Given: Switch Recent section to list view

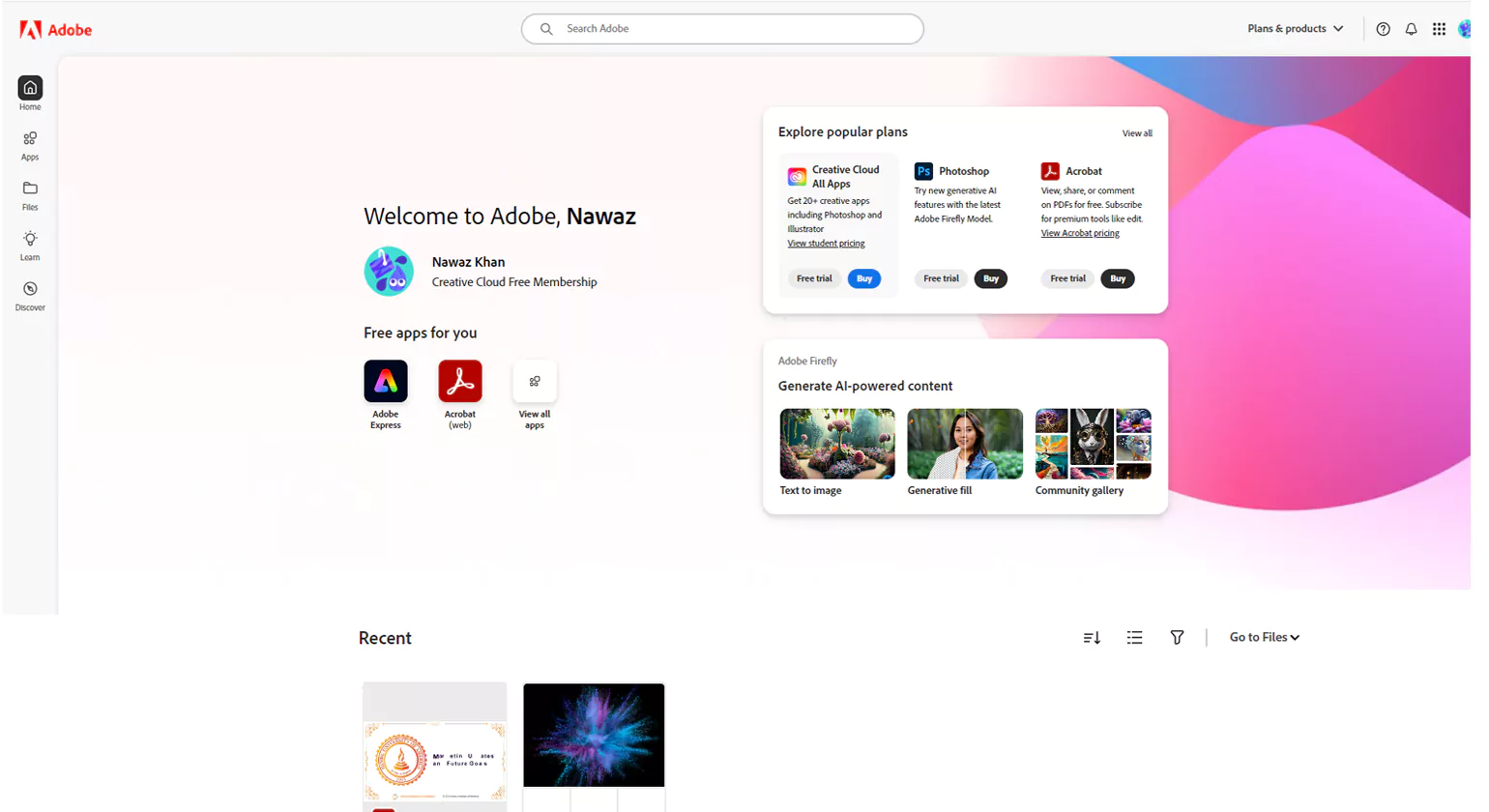Looking at the screenshot, I should pos(1134,637).
